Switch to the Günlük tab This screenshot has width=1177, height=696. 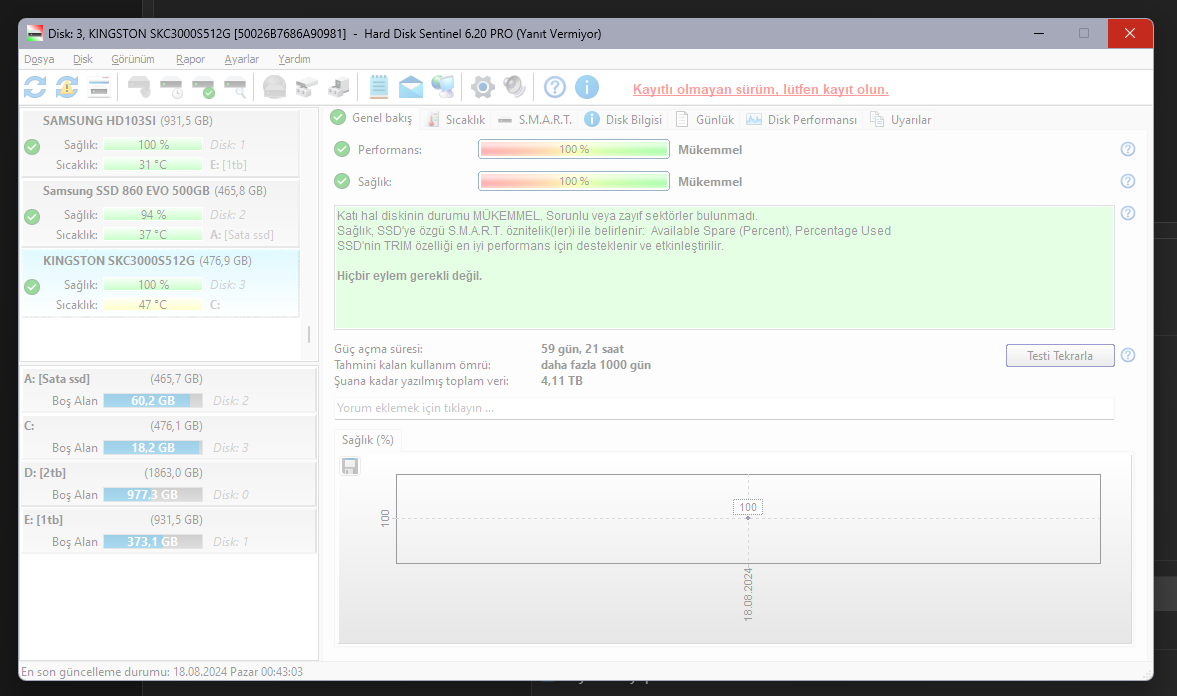point(705,119)
